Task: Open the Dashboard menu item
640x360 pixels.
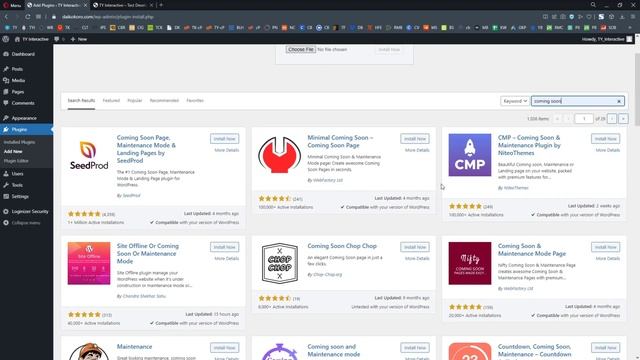Action: tap(23, 54)
